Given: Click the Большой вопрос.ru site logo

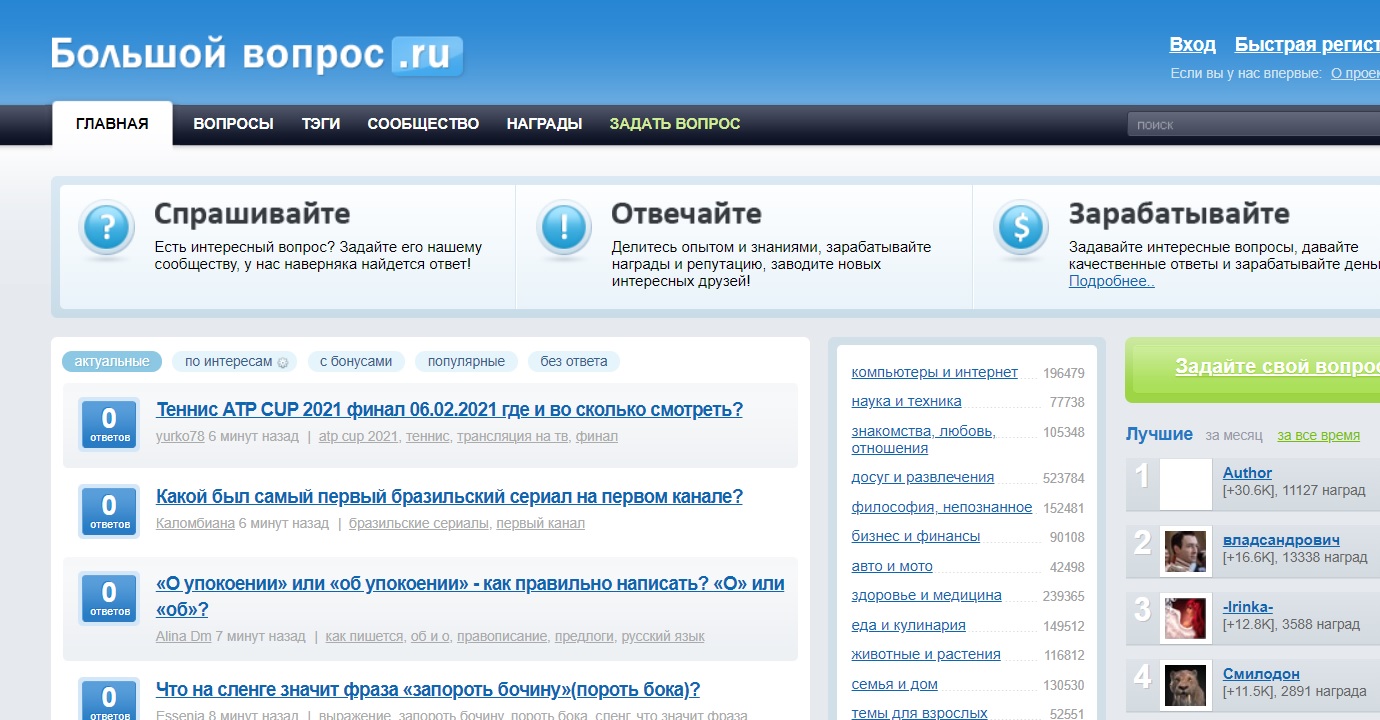Looking at the screenshot, I should [257, 55].
